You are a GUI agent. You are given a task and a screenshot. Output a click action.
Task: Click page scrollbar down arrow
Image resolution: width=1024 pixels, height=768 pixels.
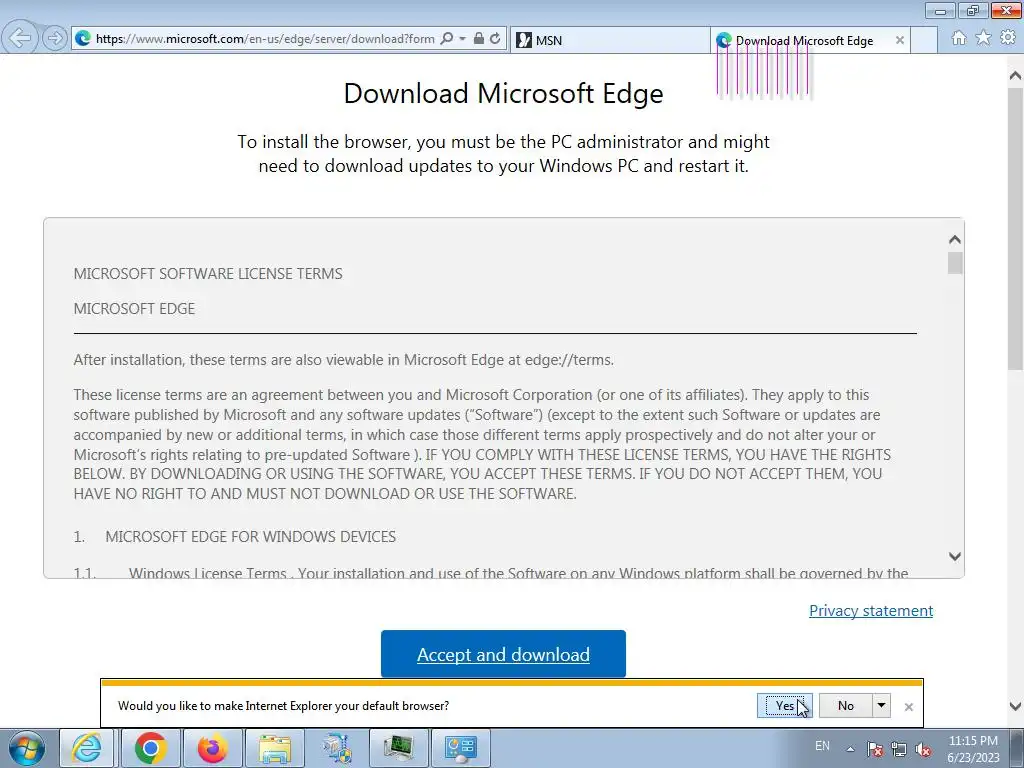(1016, 706)
